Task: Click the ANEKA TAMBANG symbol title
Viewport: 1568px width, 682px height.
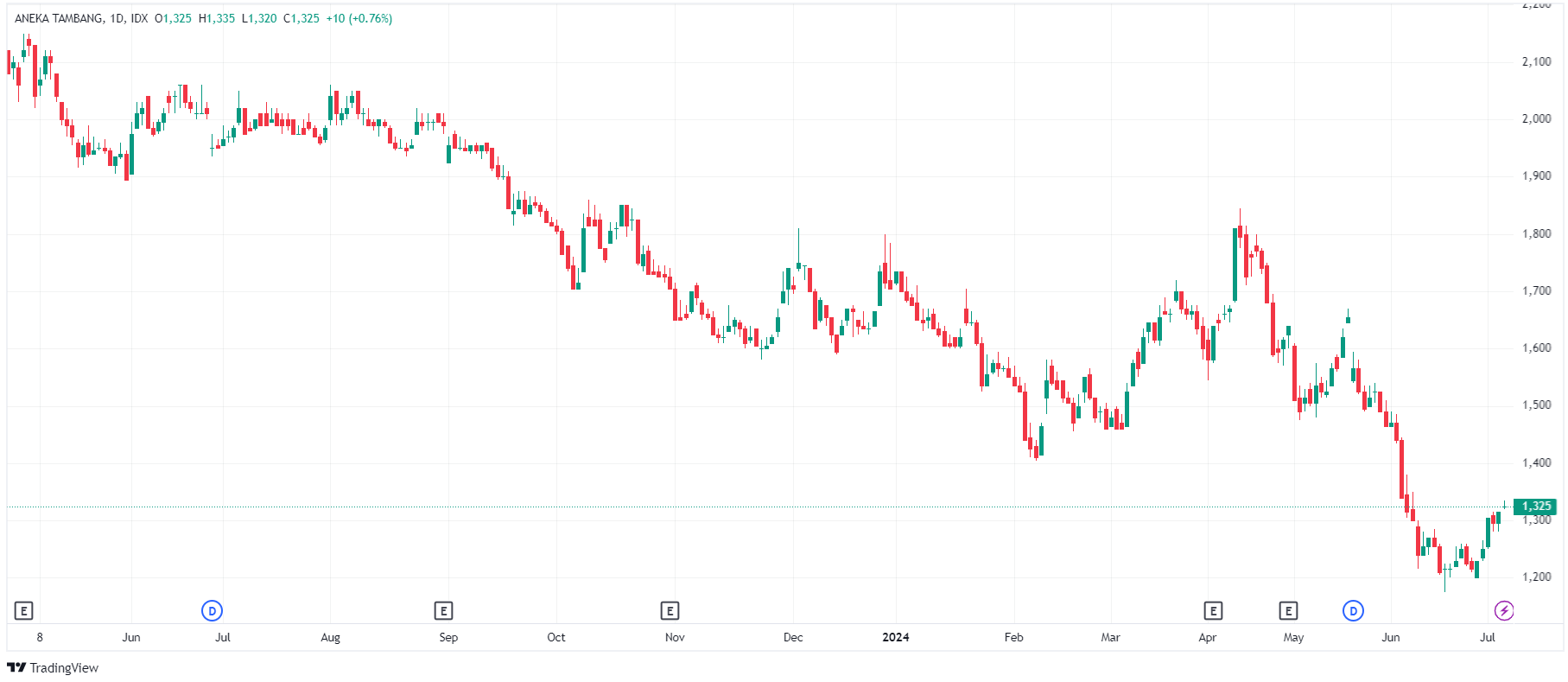Action: (x=59, y=18)
